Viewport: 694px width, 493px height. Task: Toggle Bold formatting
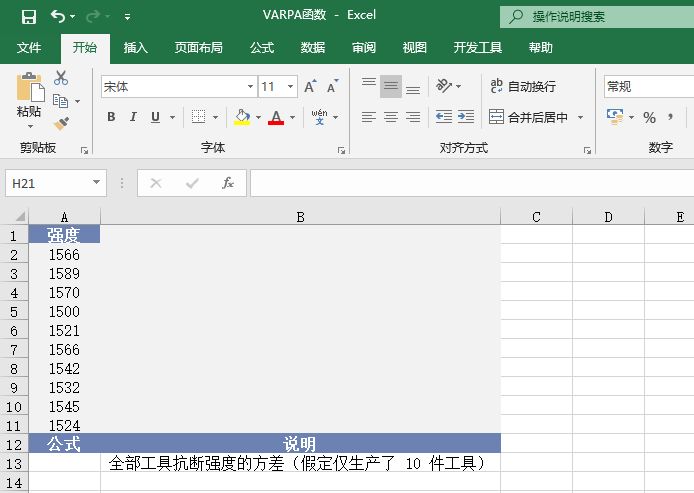click(111, 117)
